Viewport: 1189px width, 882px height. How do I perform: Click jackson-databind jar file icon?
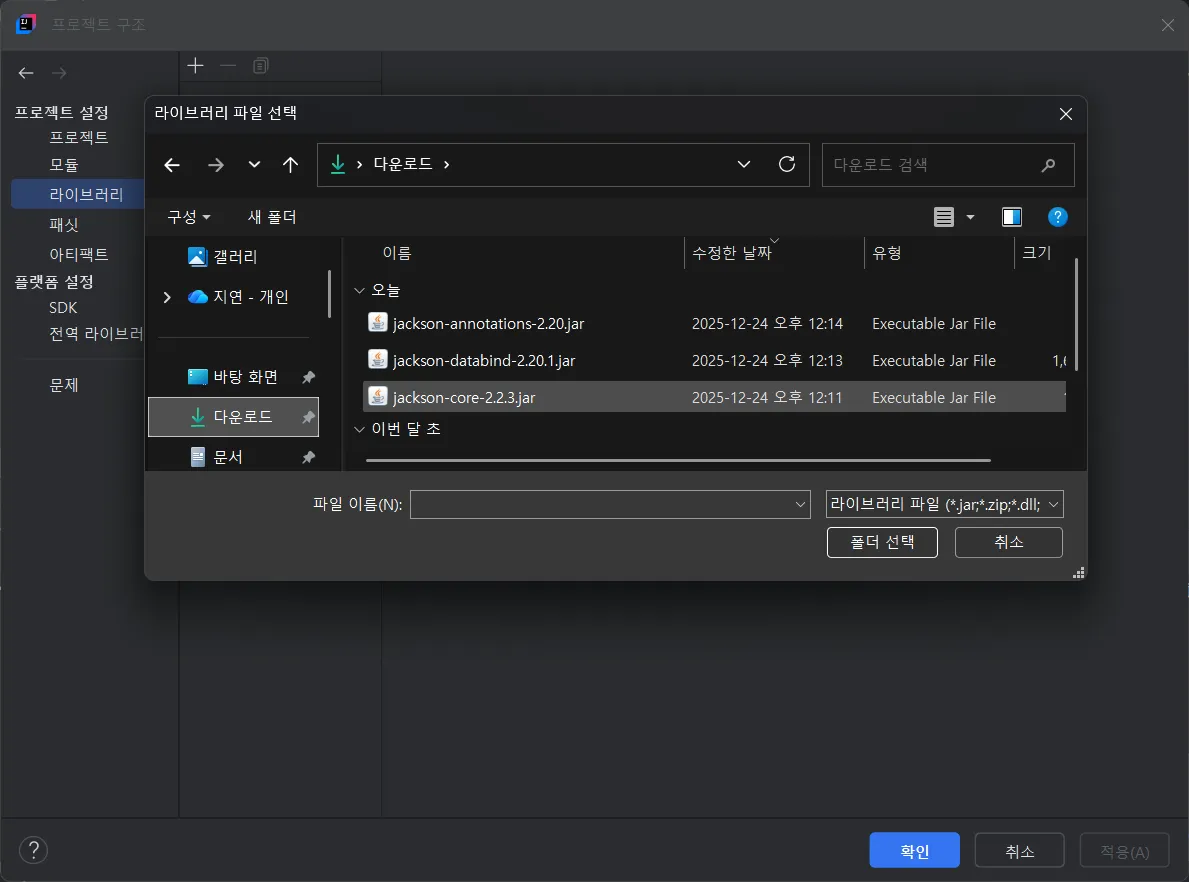tap(378, 359)
